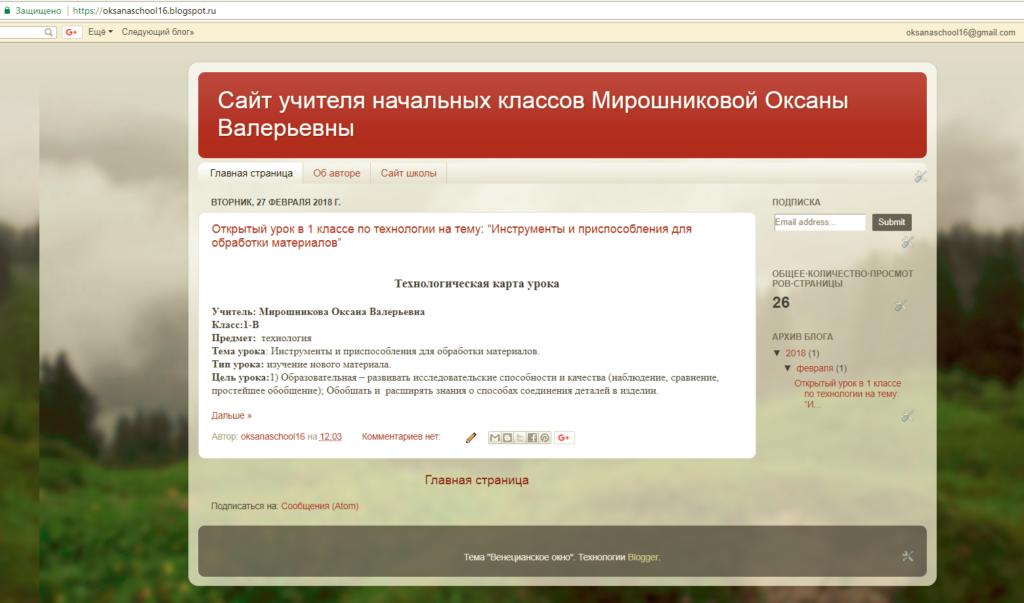The image size is (1024, 603).
Task: Click the Blogger link in footer
Action: 643,557
